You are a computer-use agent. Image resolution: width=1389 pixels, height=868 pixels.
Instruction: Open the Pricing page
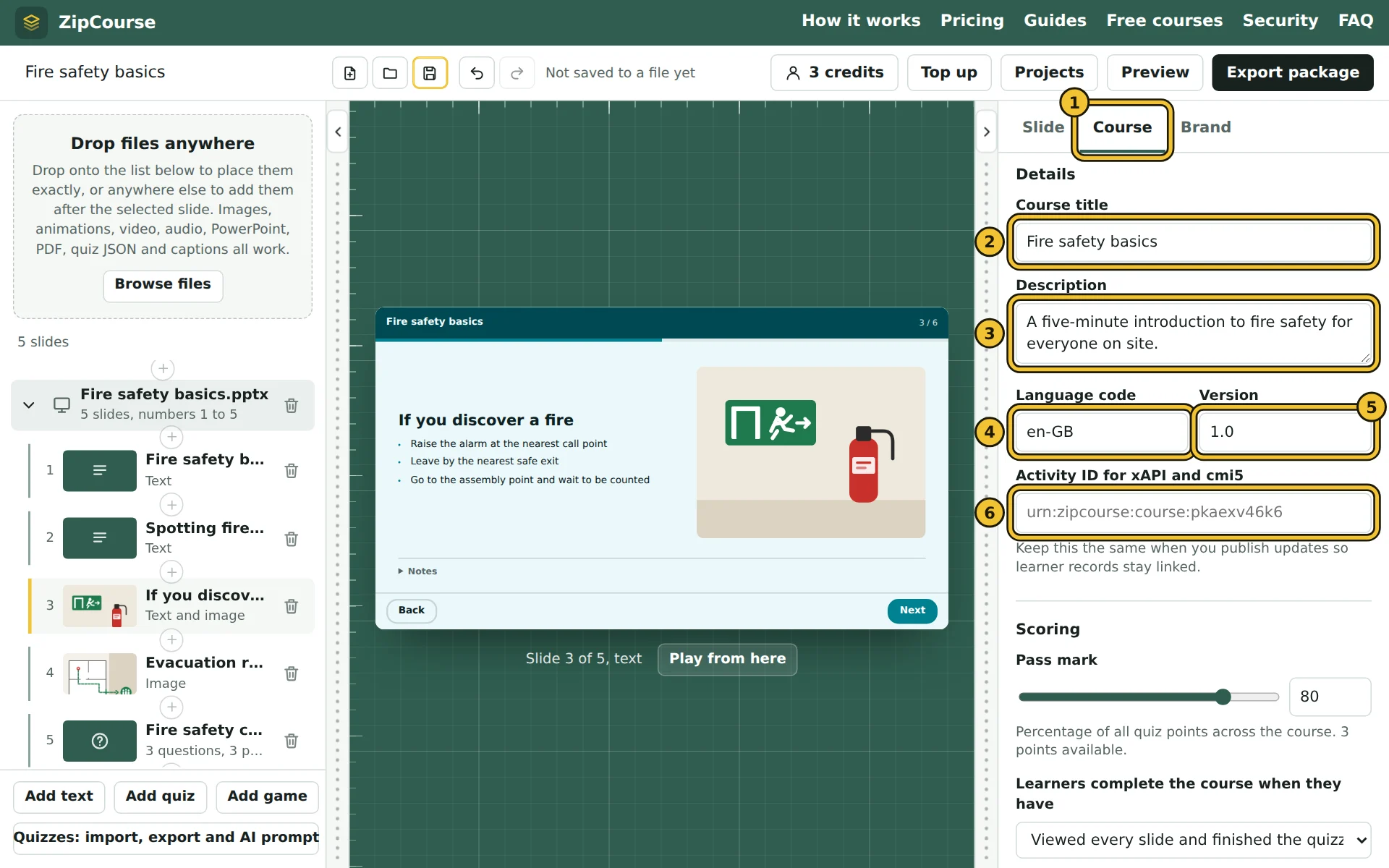point(972,21)
